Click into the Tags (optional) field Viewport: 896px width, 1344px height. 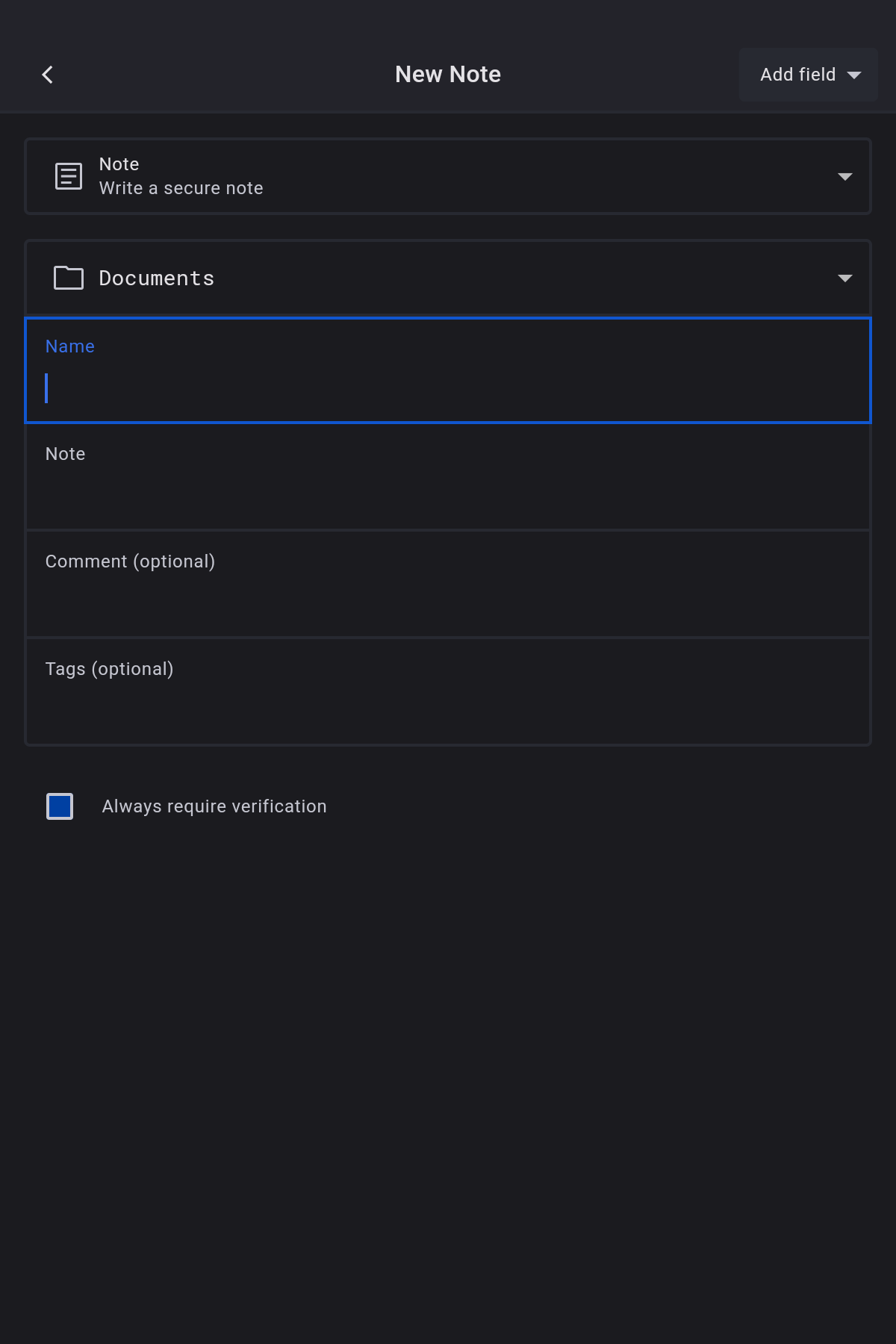pyautogui.click(x=448, y=709)
